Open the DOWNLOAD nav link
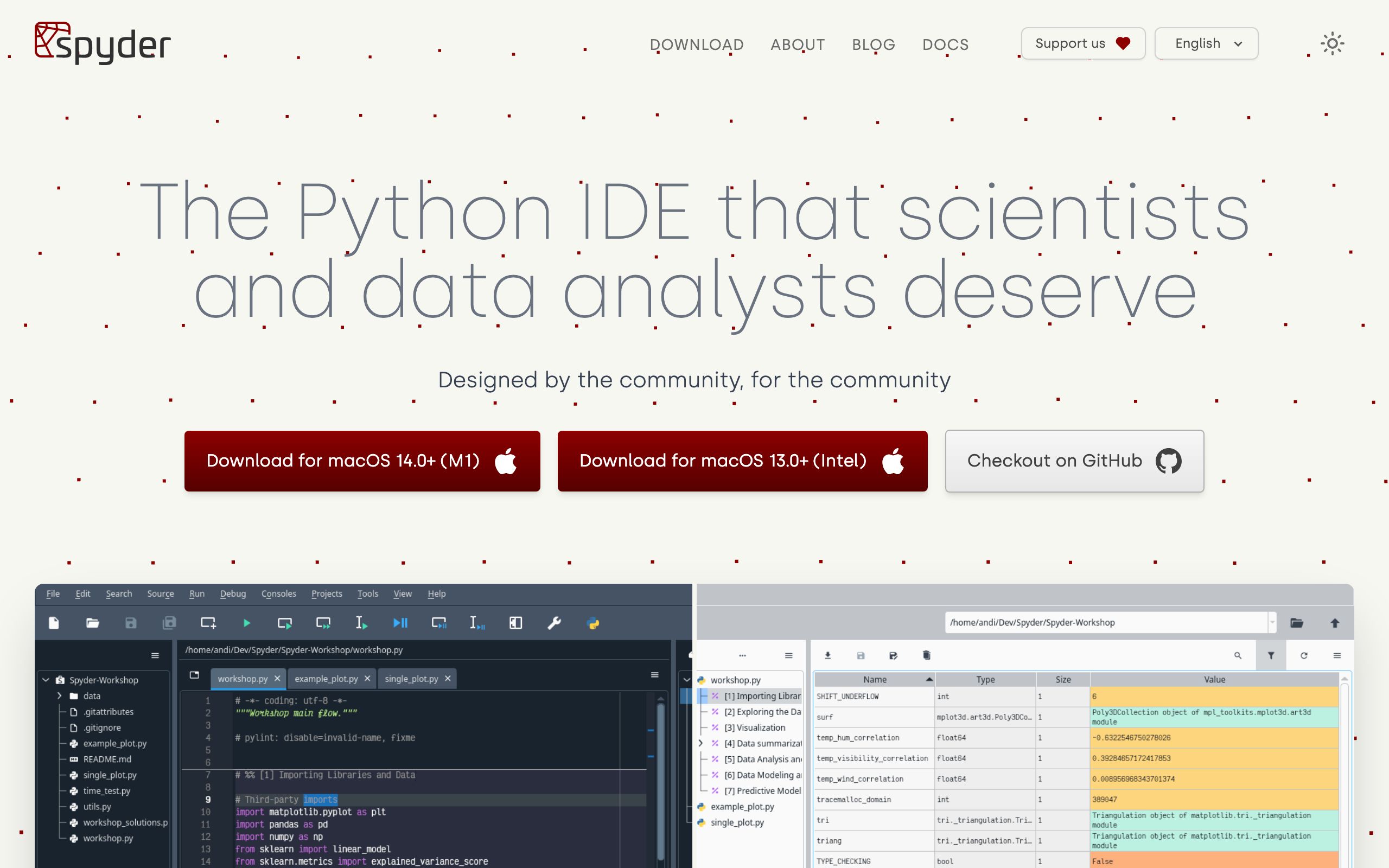Image resolution: width=1389 pixels, height=868 pixels. [697, 45]
